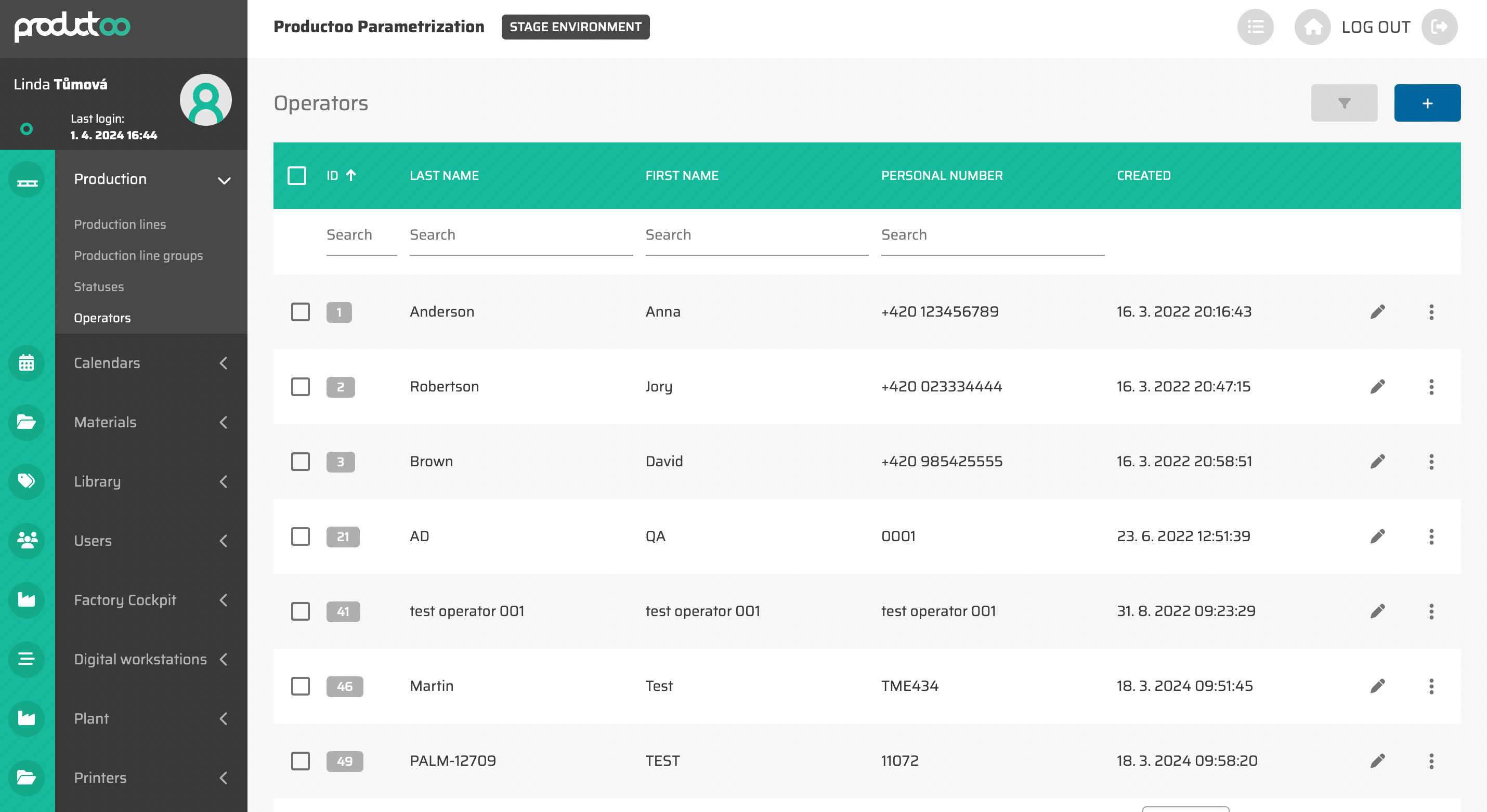1487x812 pixels.
Task: Check the select-all checkbox in table header
Action: 297,175
